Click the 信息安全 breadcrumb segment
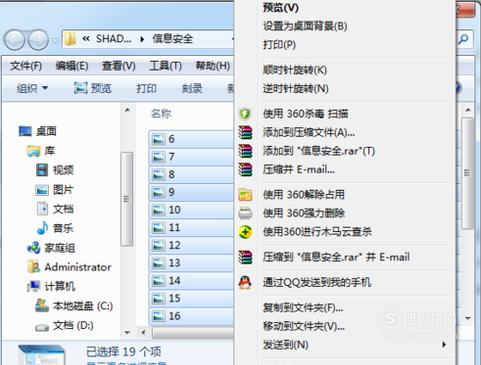The height and width of the screenshot is (365, 481). tap(172, 39)
